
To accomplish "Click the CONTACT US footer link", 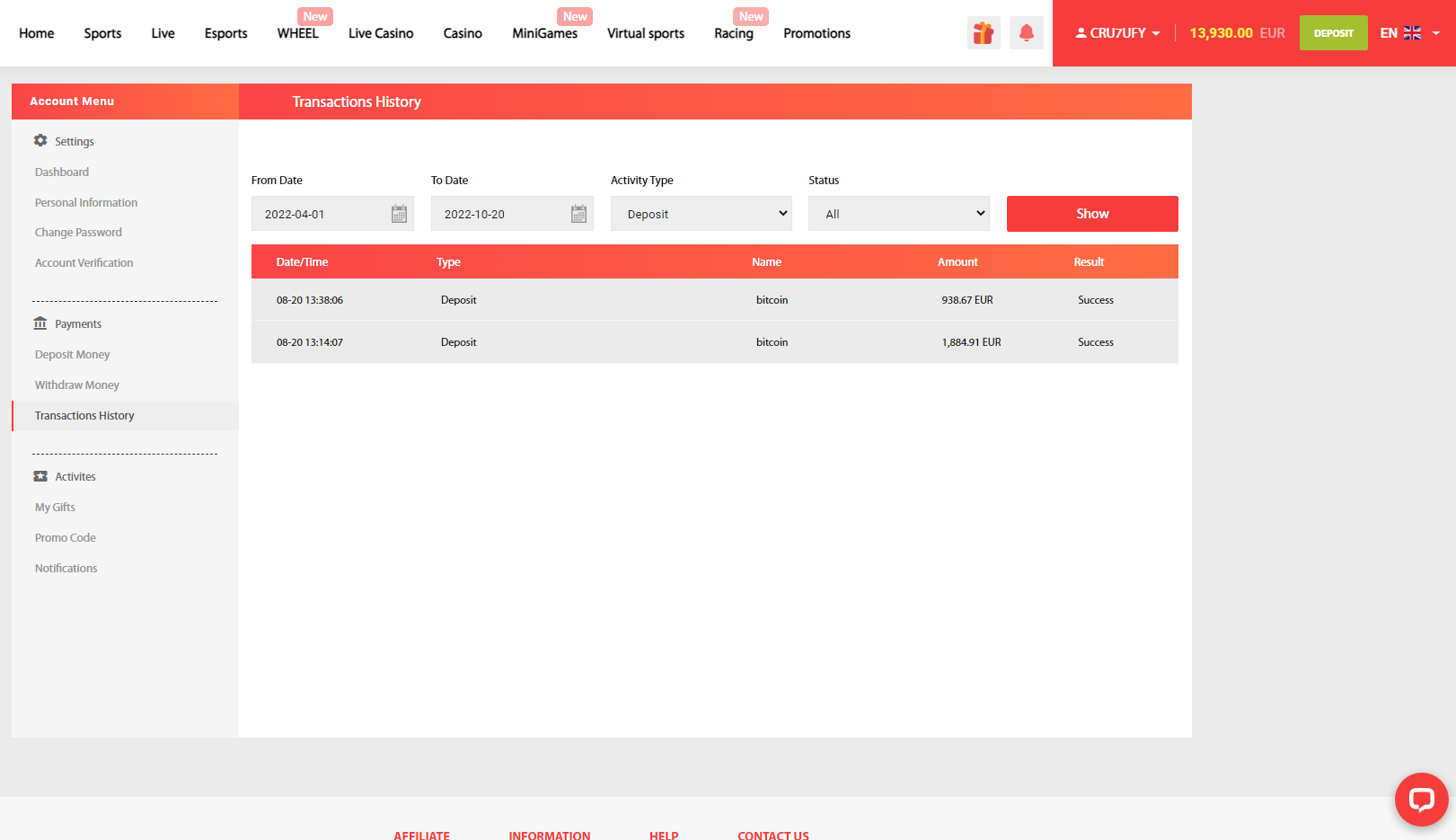I will (x=773, y=835).
